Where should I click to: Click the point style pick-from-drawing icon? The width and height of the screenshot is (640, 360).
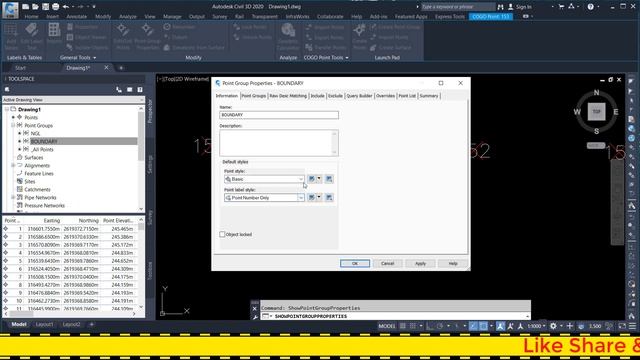(329, 179)
